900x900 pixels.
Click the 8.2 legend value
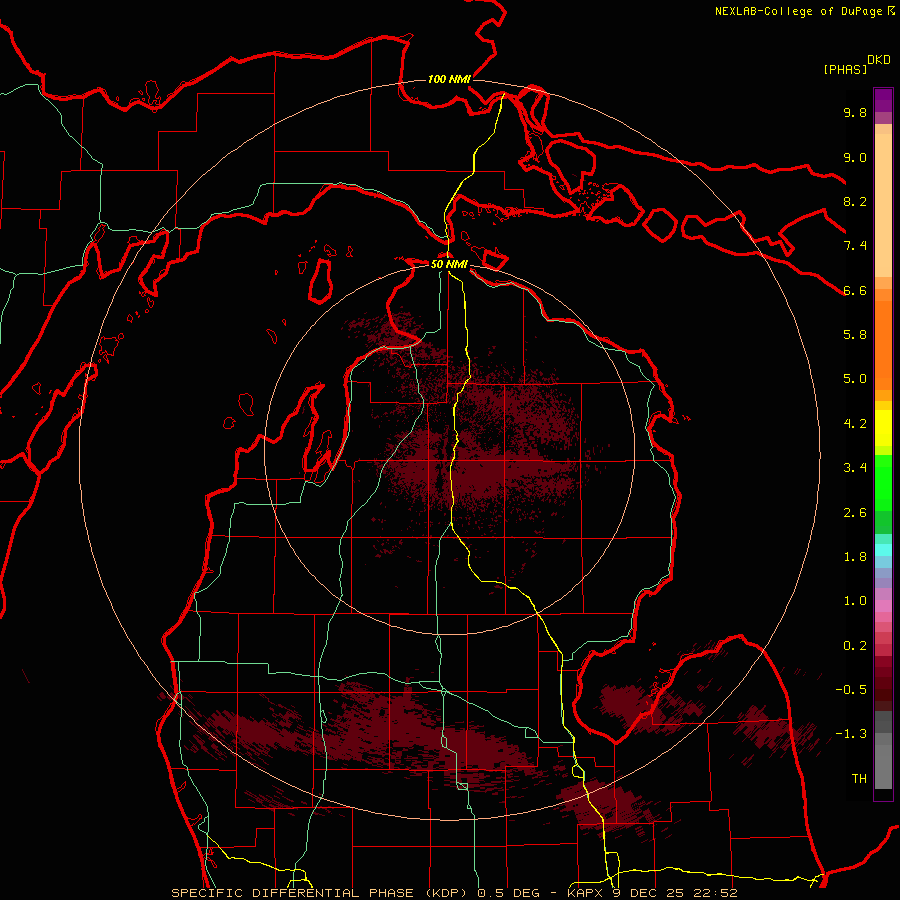(855, 201)
